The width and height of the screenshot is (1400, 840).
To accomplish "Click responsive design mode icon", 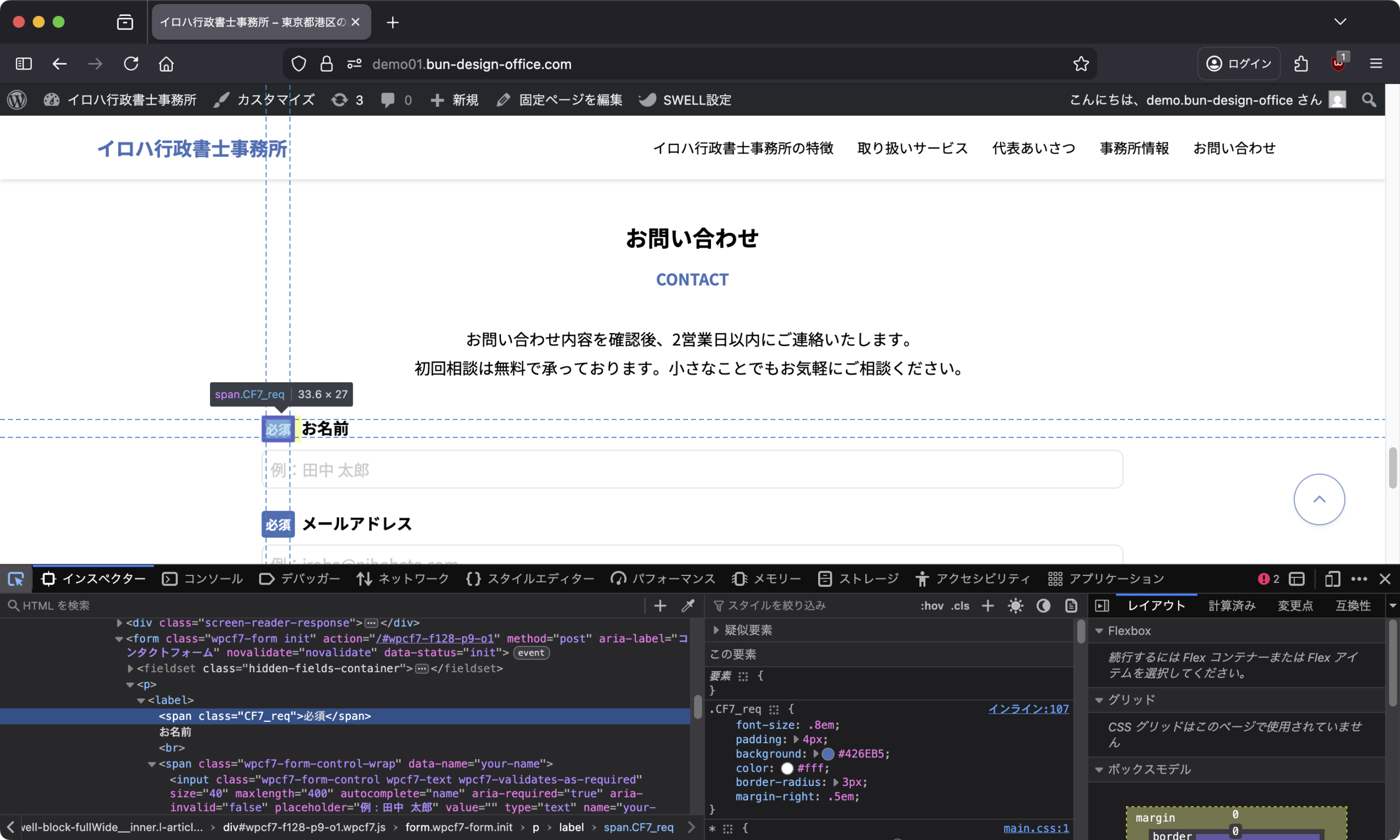I will click(1332, 579).
